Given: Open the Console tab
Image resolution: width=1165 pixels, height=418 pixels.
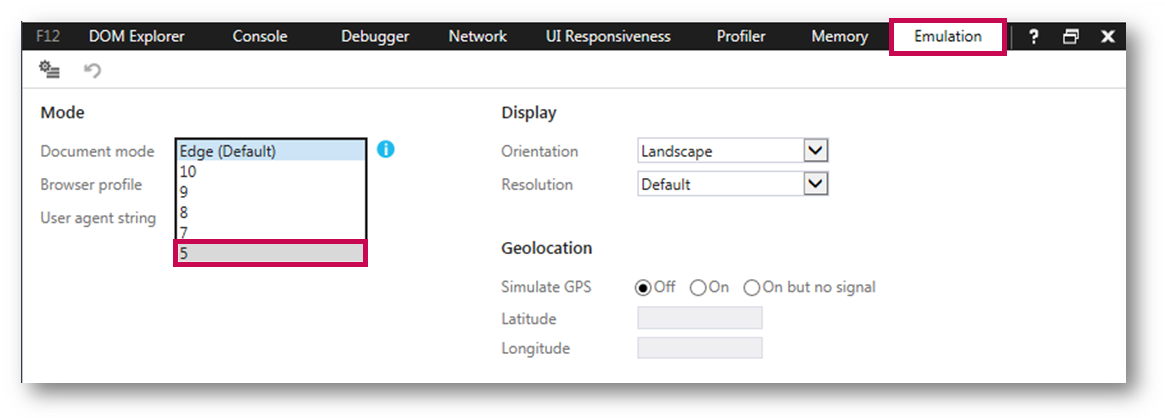Looking at the screenshot, I should (x=259, y=36).
